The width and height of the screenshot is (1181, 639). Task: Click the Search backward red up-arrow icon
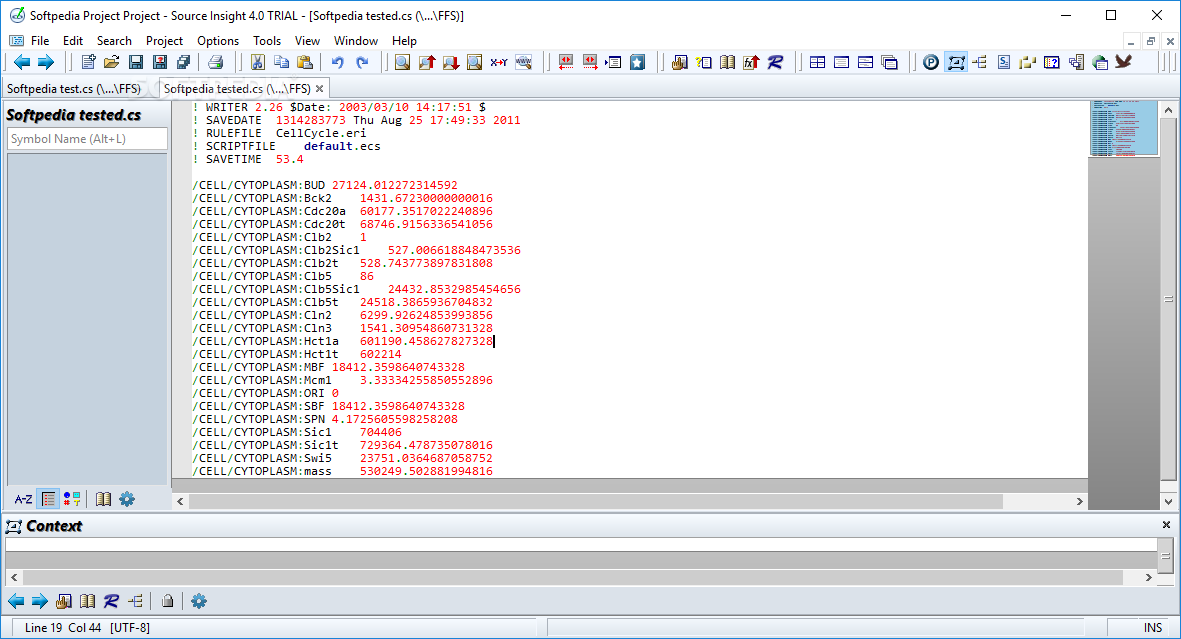click(x=427, y=63)
